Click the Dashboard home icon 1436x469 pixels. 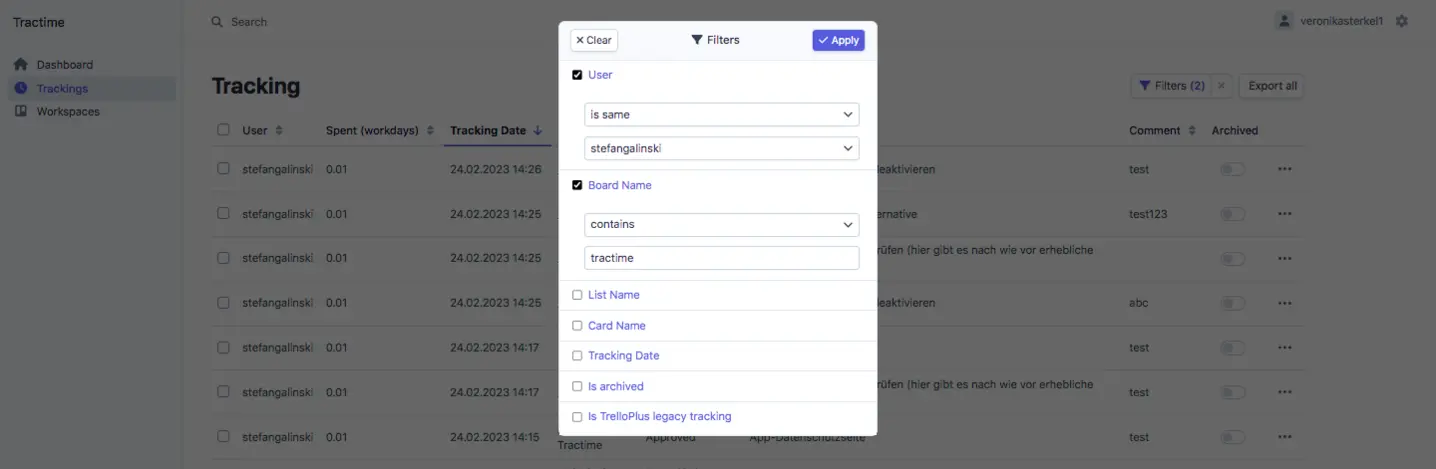[21, 64]
